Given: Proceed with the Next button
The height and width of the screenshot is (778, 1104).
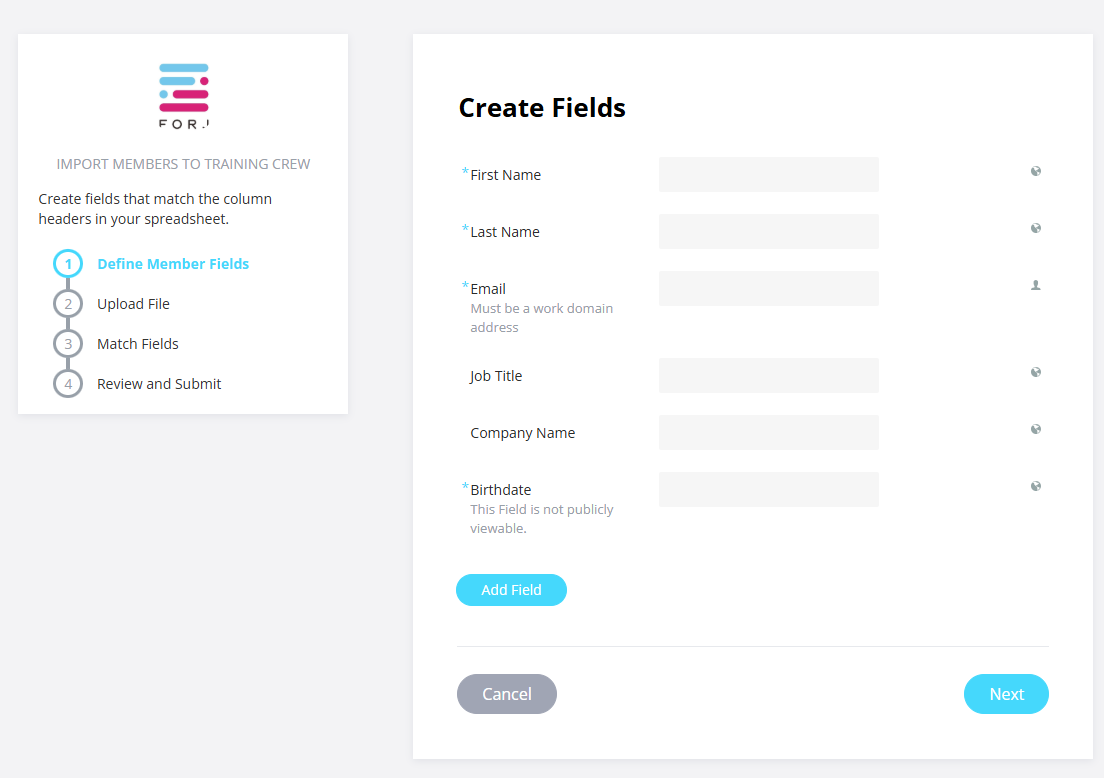Looking at the screenshot, I should pyautogui.click(x=1006, y=694).
